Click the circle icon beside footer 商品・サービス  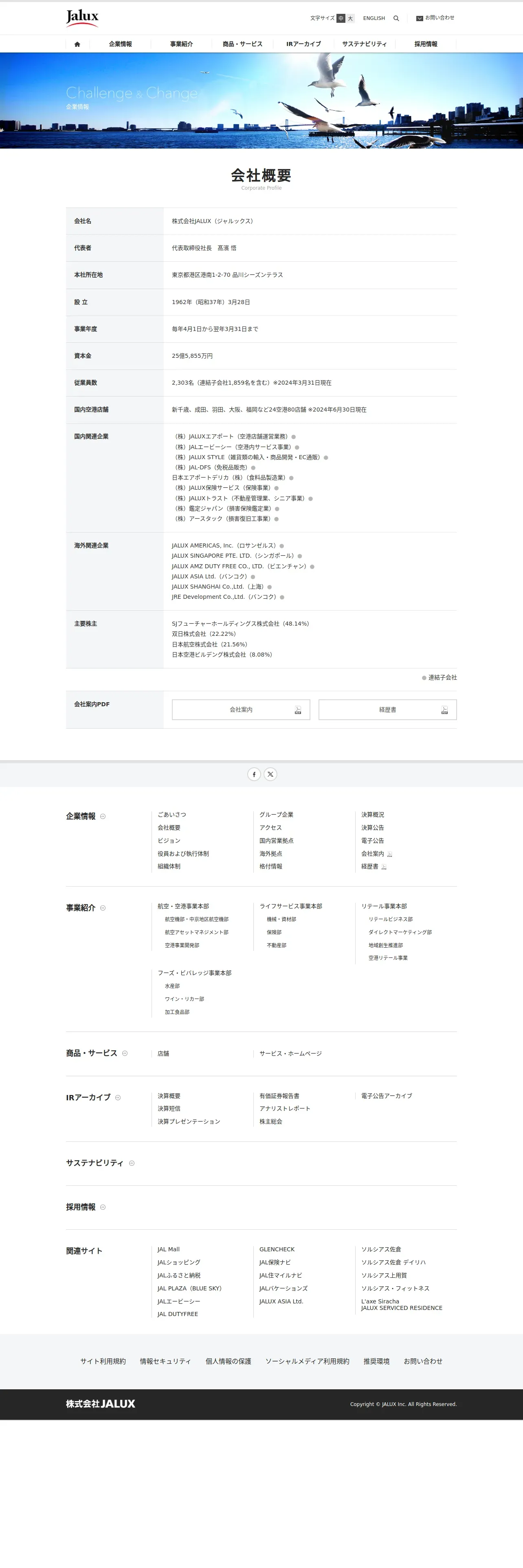pos(125,1053)
